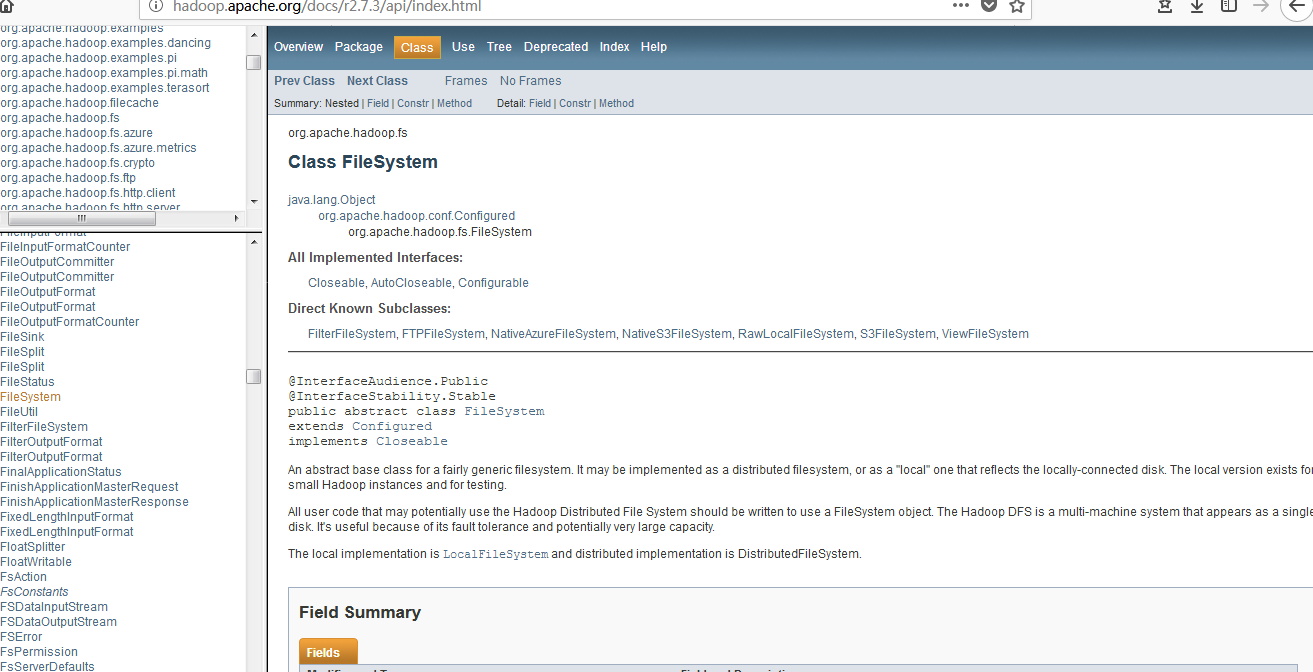Open RawLocalFileSystem subclass link
Screen dimensions: 1313x672
tap(796, 334)
